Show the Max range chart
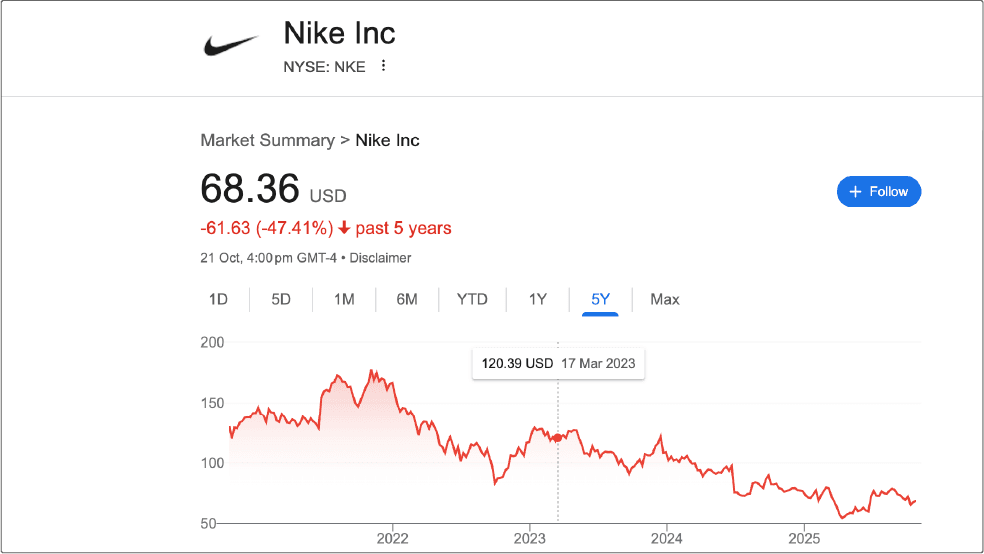Image resolution: width=984 pixels, height=554 pixels. click(664, 299)
